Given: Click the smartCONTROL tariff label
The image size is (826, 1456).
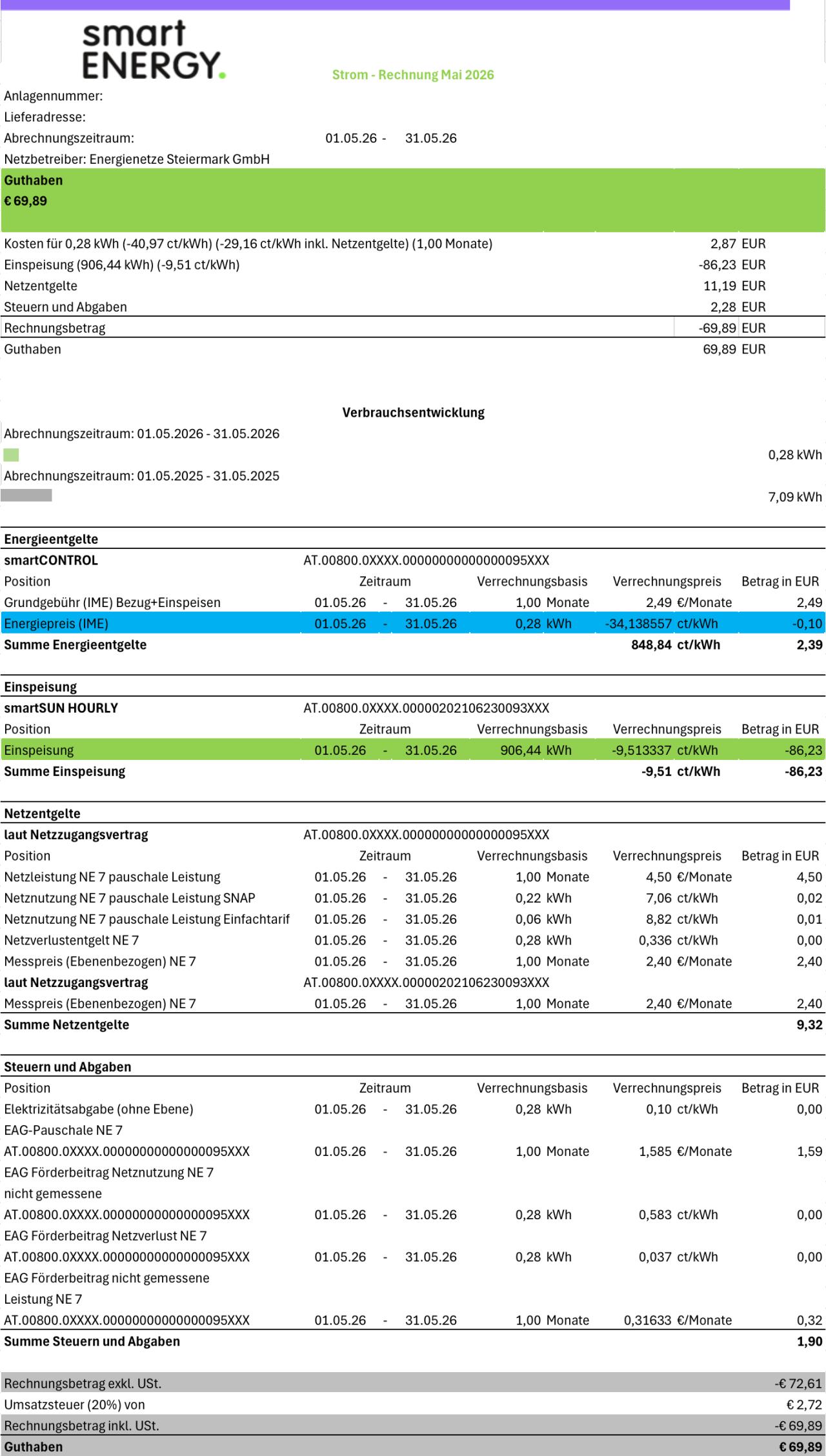Looking at the screenshot, I should pos(51,560).
